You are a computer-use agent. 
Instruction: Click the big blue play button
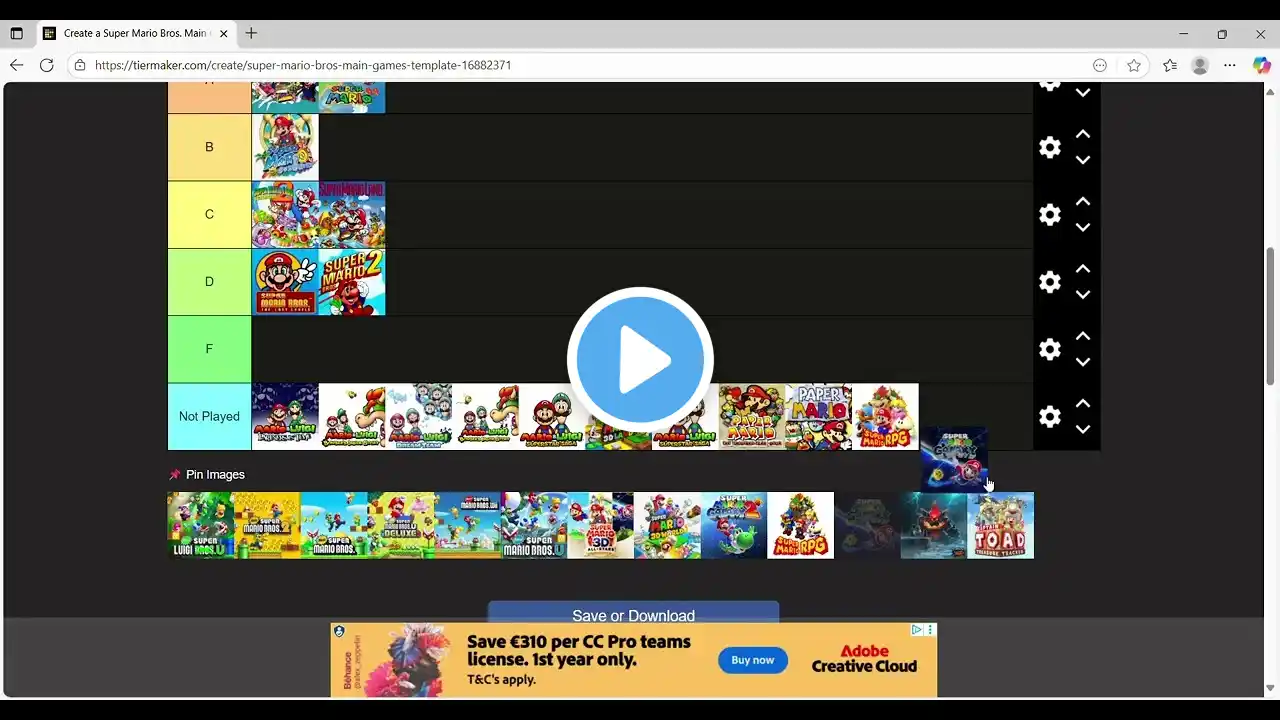(x=640, y=359)
